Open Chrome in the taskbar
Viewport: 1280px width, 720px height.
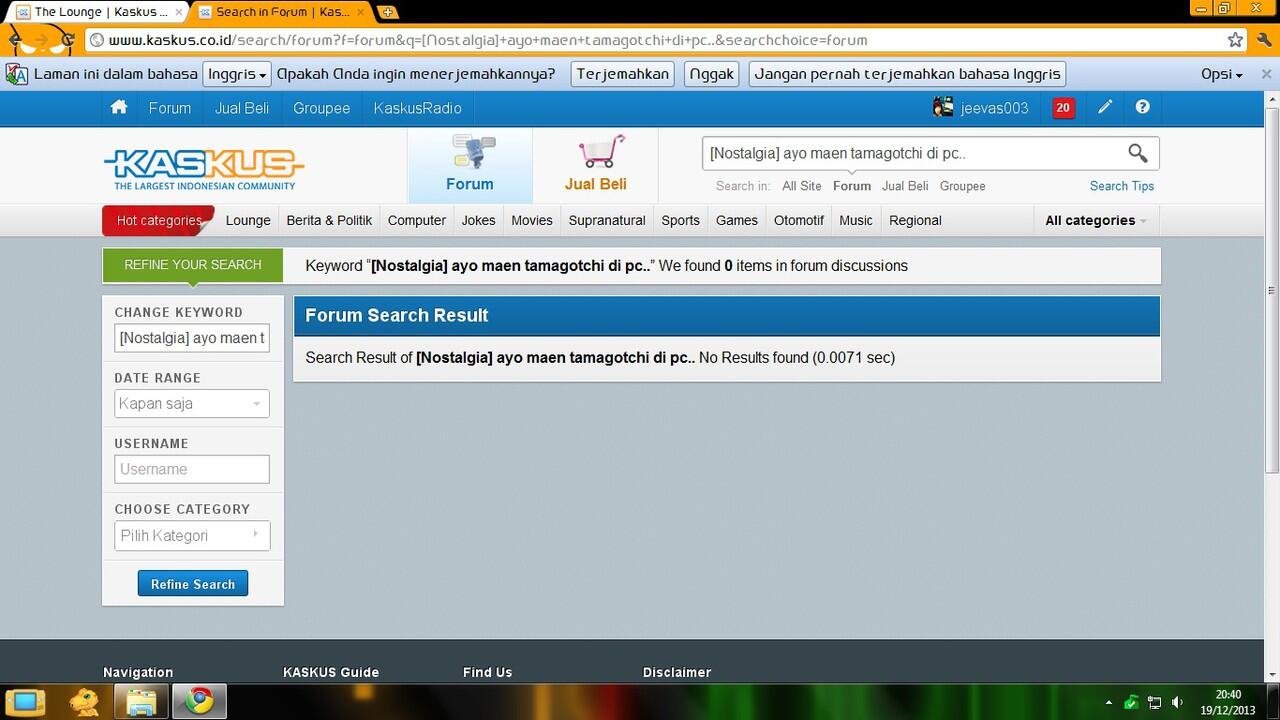[x=199, y=701]
